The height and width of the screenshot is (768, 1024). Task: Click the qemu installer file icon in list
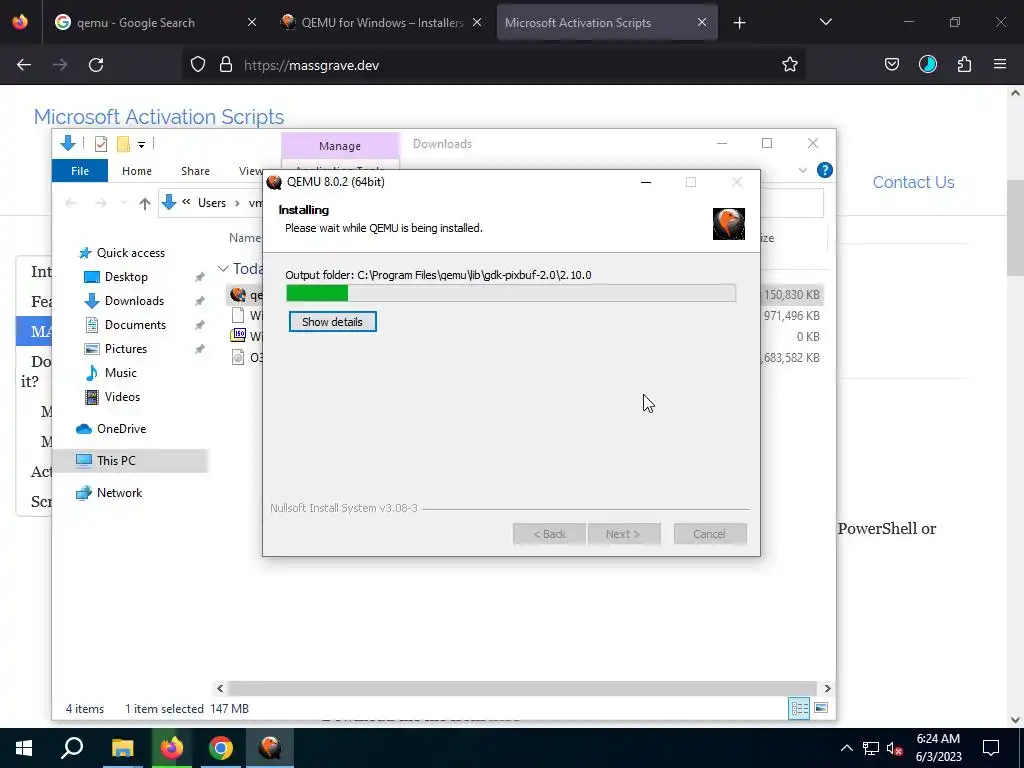coord(238,295)
